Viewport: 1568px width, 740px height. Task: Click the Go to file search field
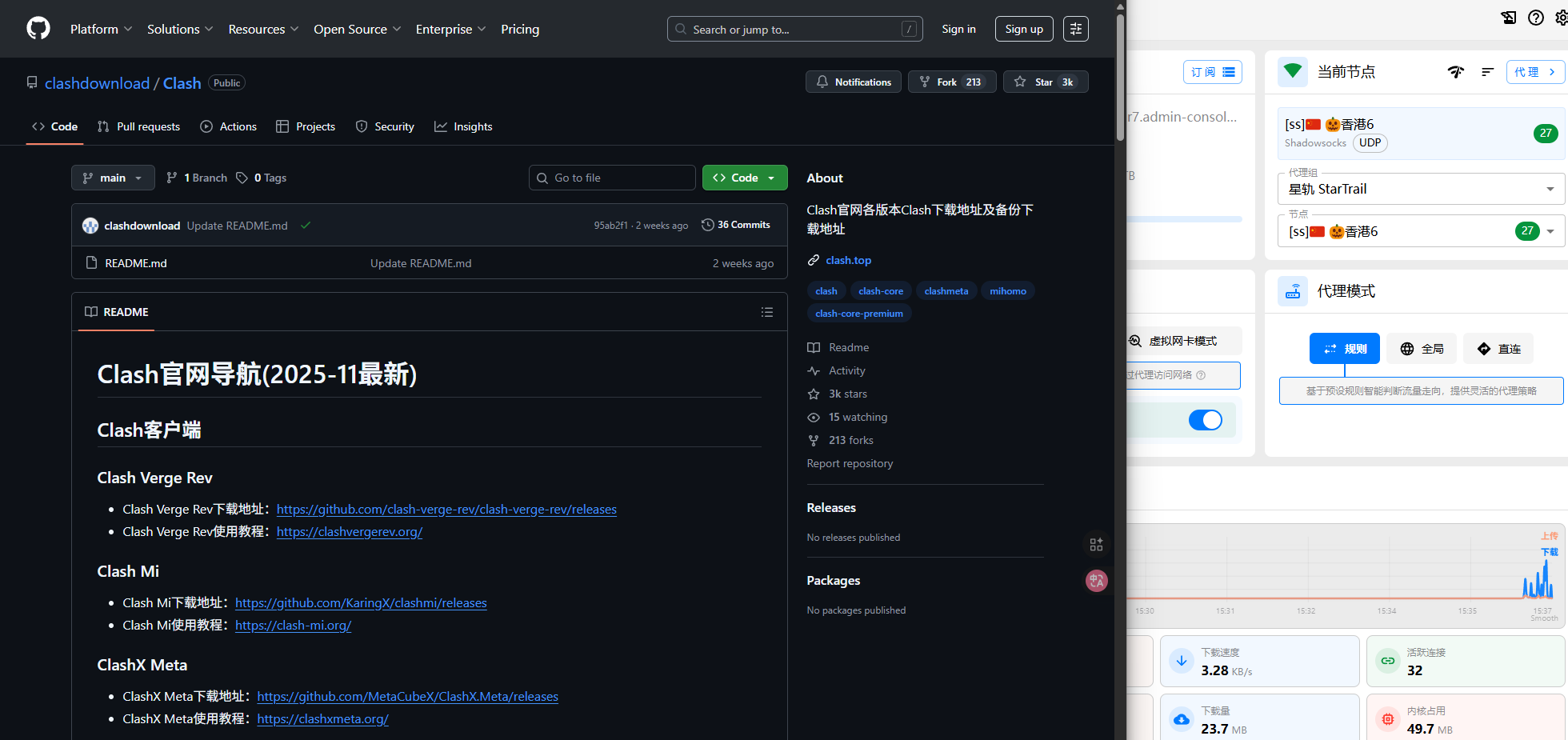[612, 178]
